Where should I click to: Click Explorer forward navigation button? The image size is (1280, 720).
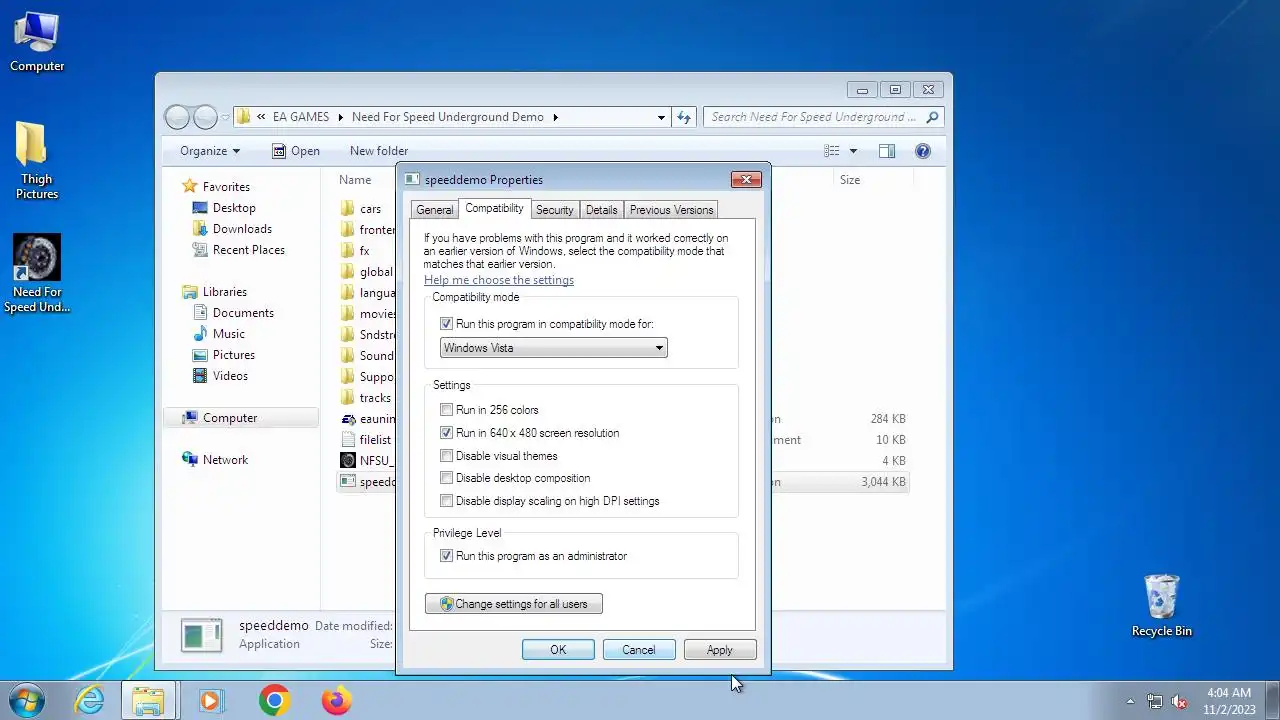point(205,117)
